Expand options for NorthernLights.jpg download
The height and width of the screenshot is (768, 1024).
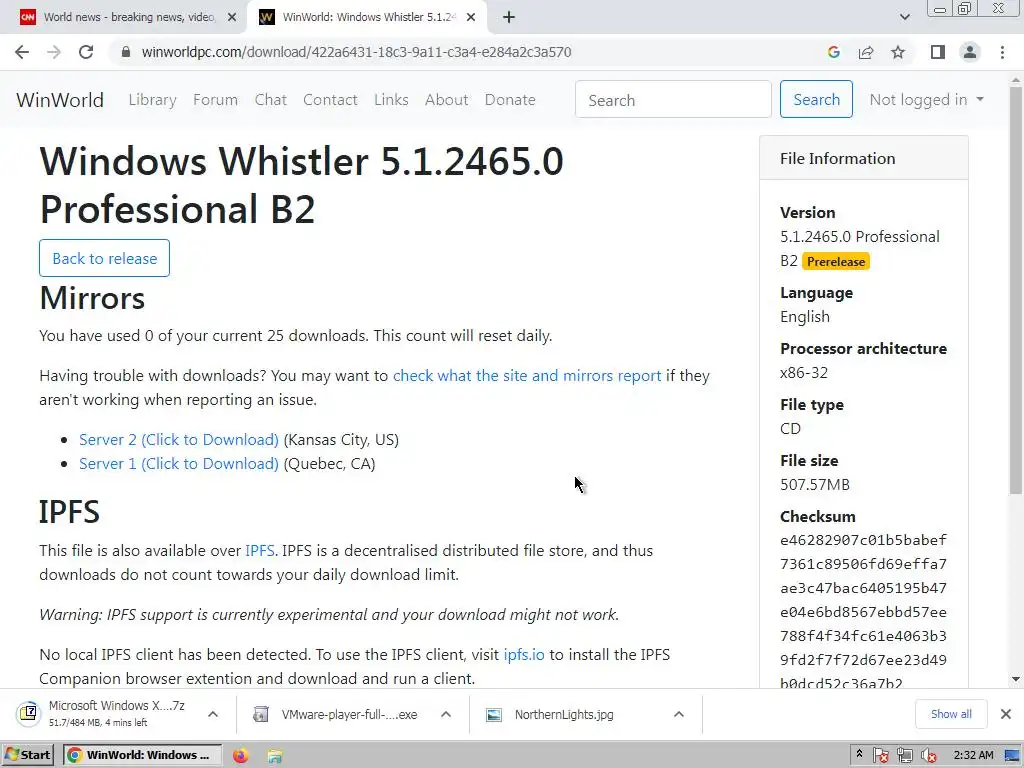click(679, 714)
